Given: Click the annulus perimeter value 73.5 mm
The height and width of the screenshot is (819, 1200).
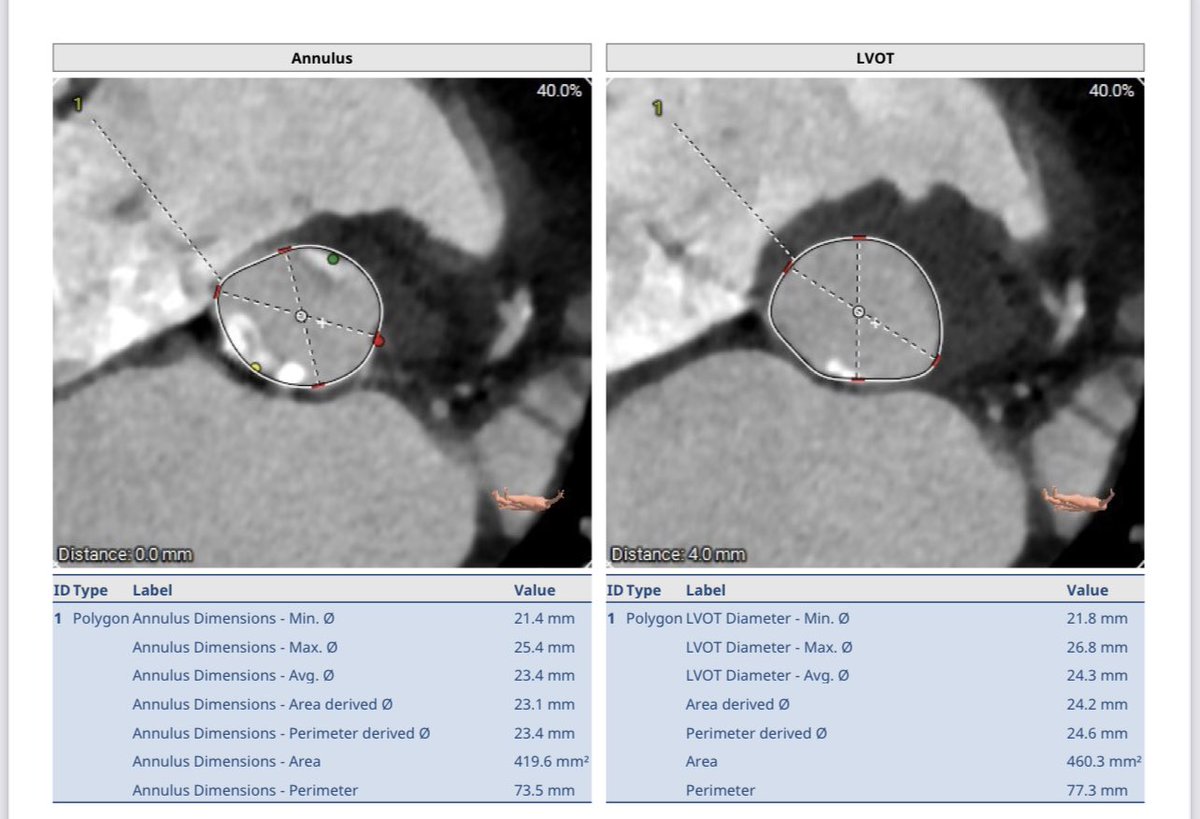Looking at the screenshot, I should pos(544,790).
